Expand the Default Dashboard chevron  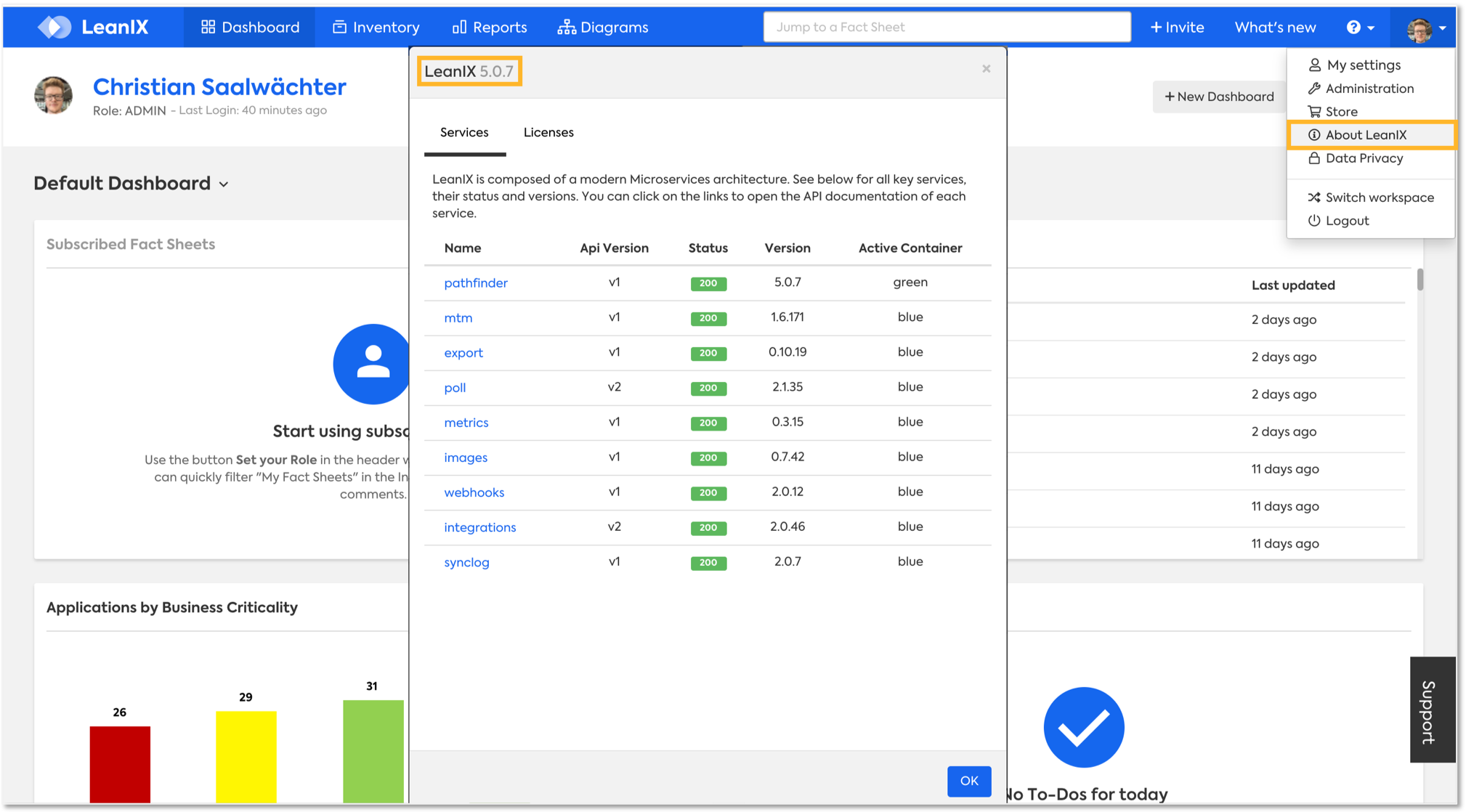pos(224,184)
